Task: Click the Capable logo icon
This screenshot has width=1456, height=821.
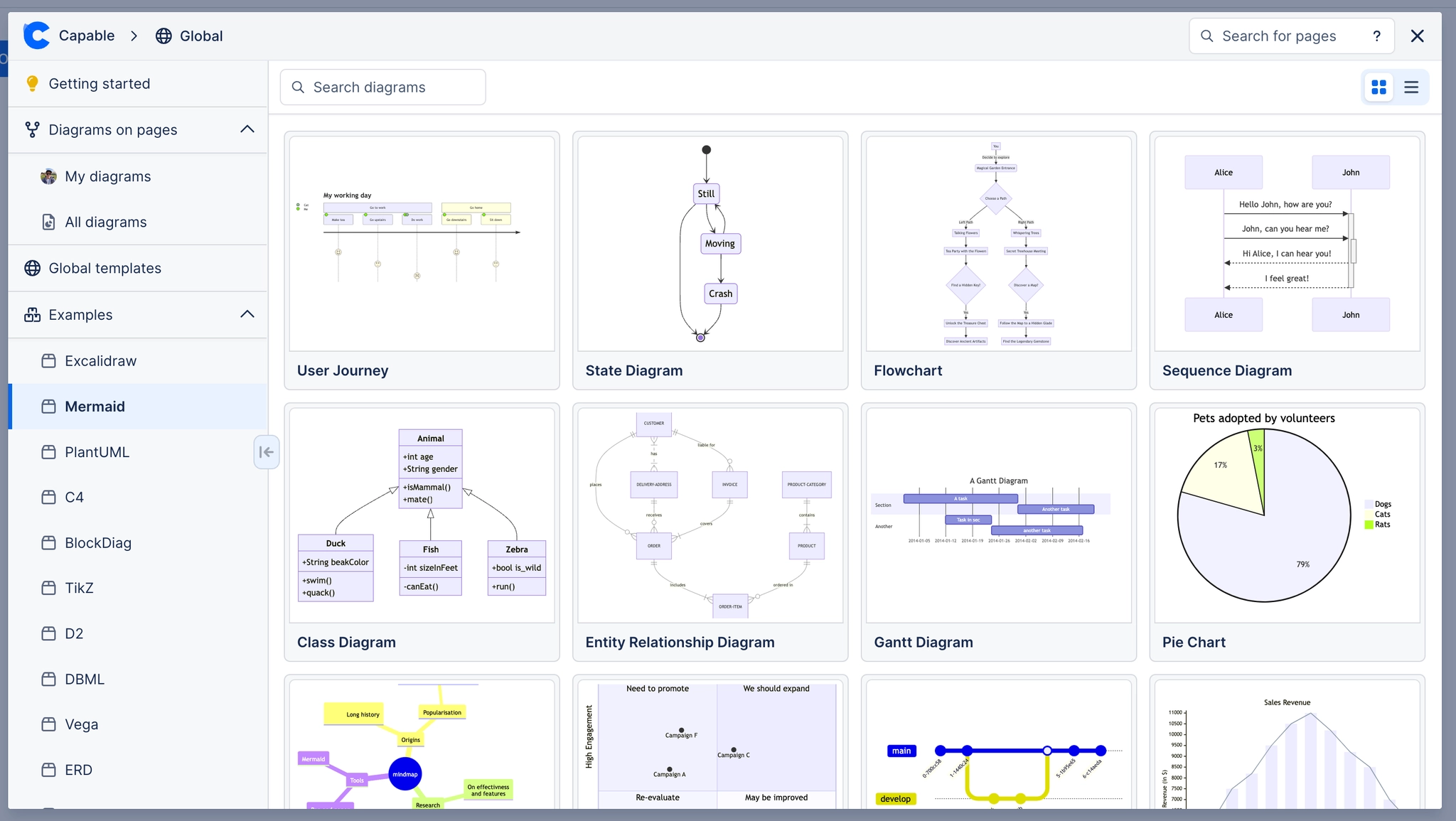Action: click(x=36, y=36)
